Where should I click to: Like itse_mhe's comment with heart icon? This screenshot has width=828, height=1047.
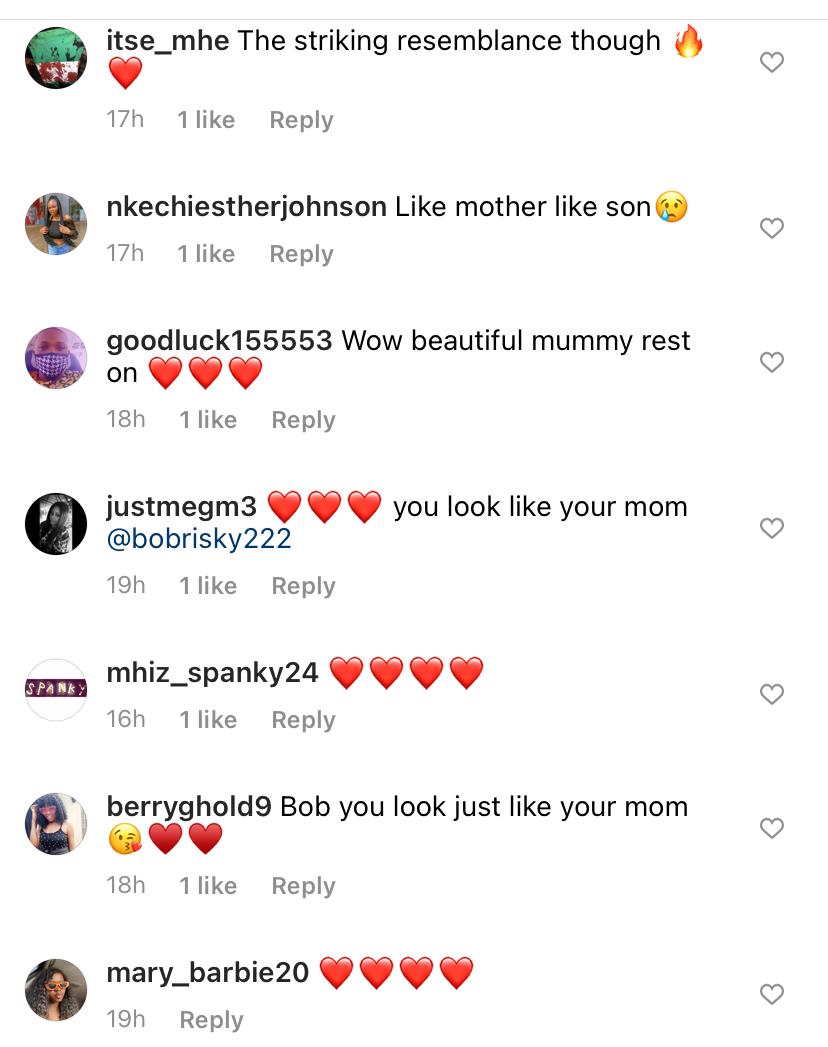tap(771, 62)
